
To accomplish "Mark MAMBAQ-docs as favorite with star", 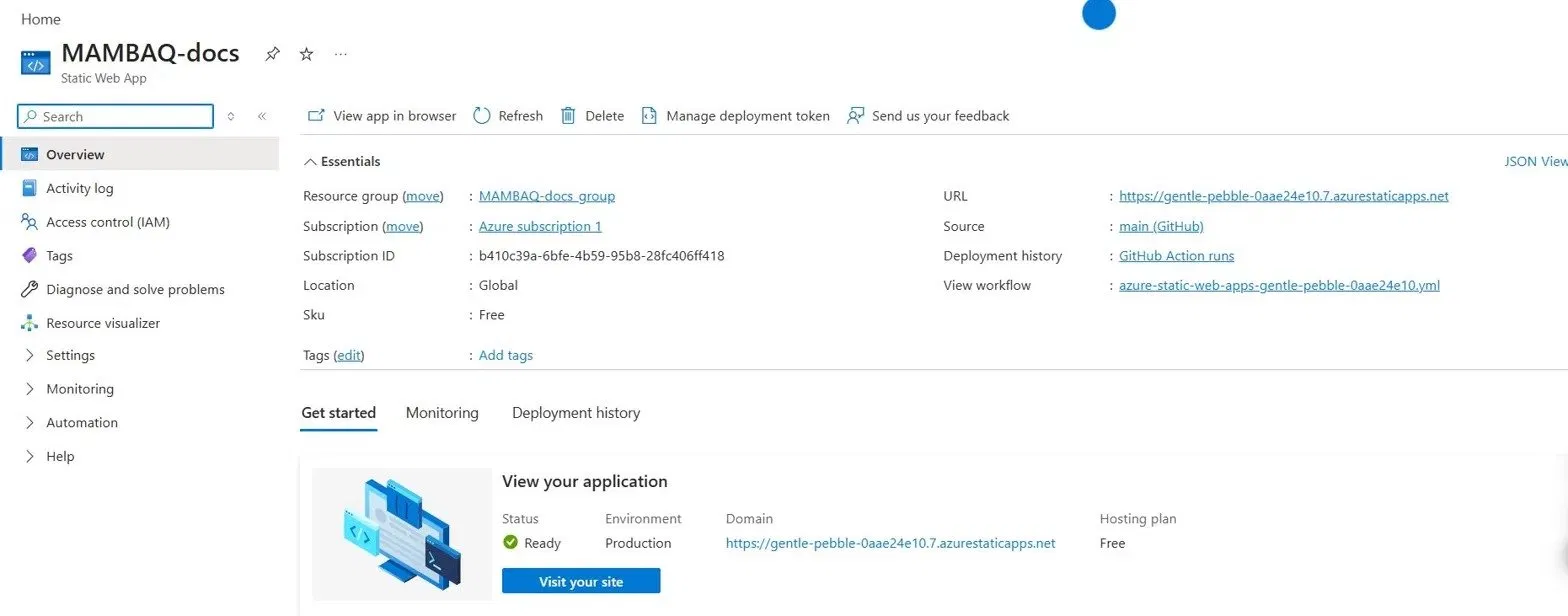I will click(307, 54).
